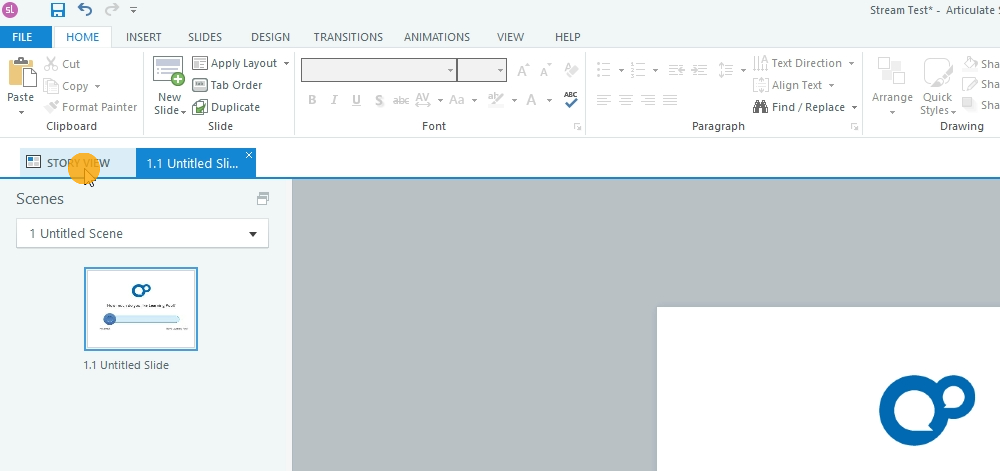
Task: Open the font name combo box
Action: pyautogui.click(x=379, y=70)
